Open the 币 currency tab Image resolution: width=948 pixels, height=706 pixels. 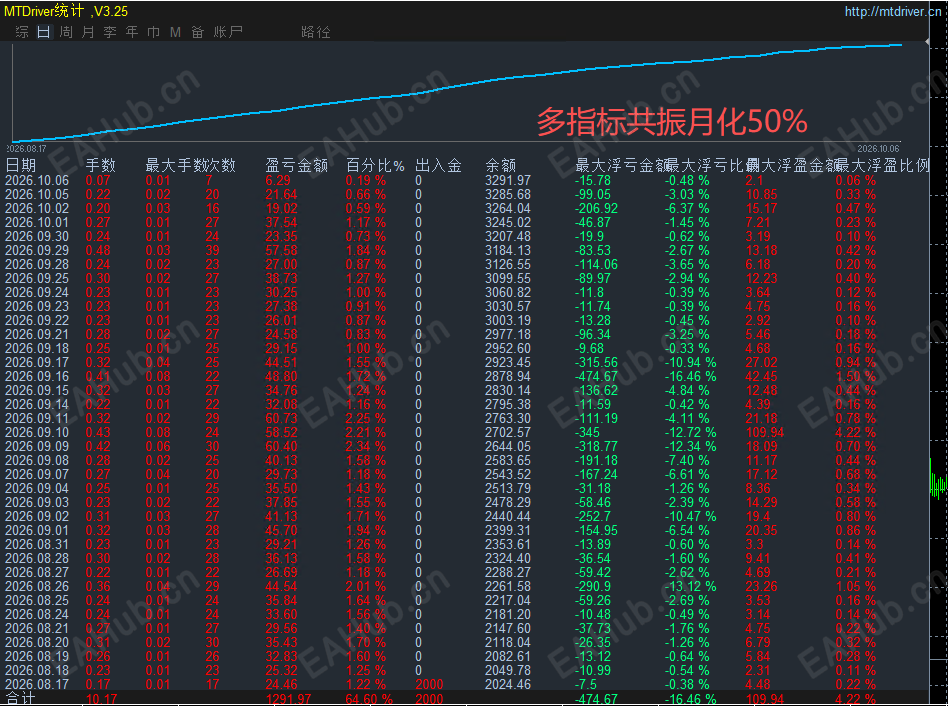[154, 31]
